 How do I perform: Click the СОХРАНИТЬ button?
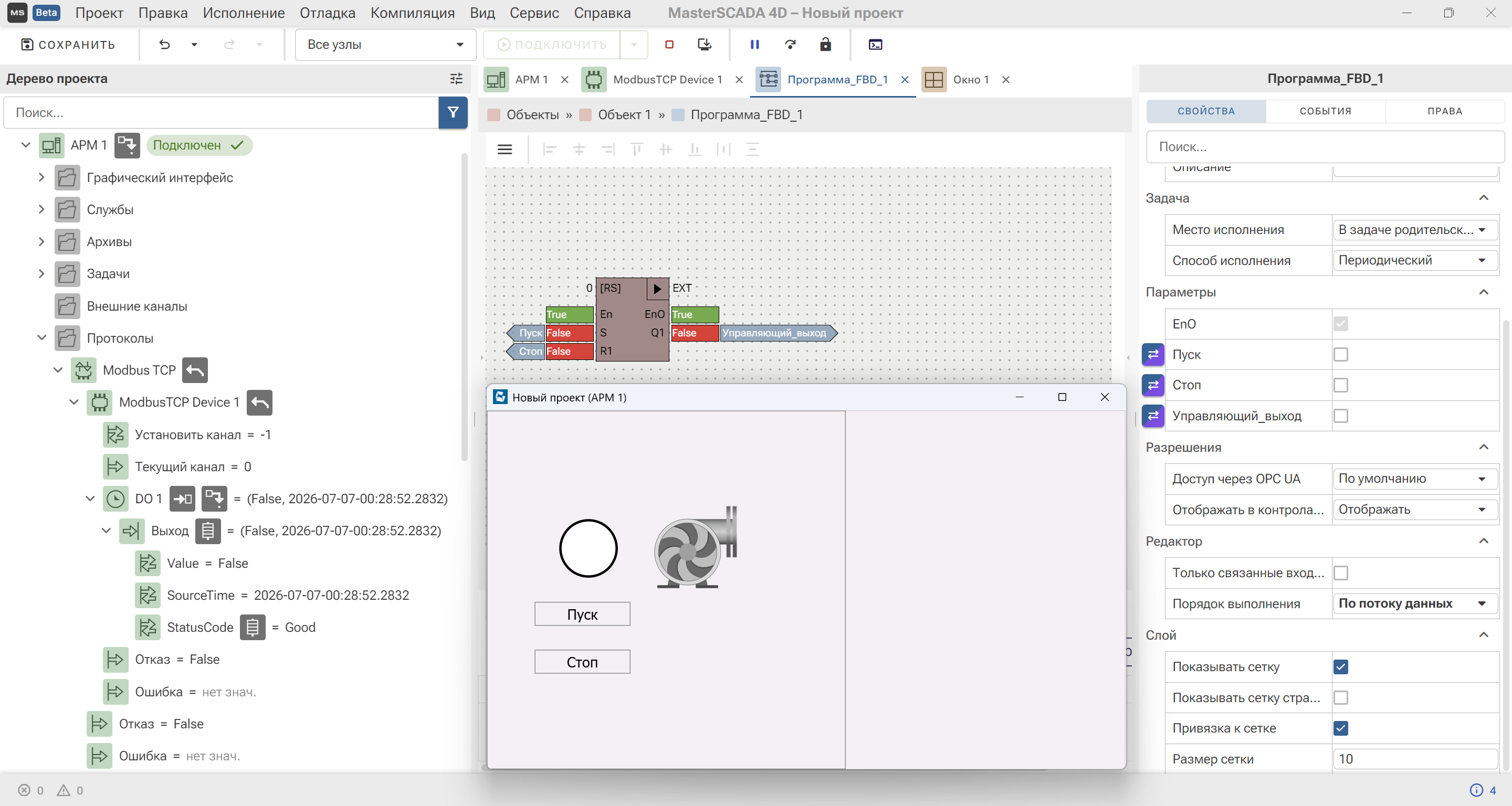coord(68,45)
